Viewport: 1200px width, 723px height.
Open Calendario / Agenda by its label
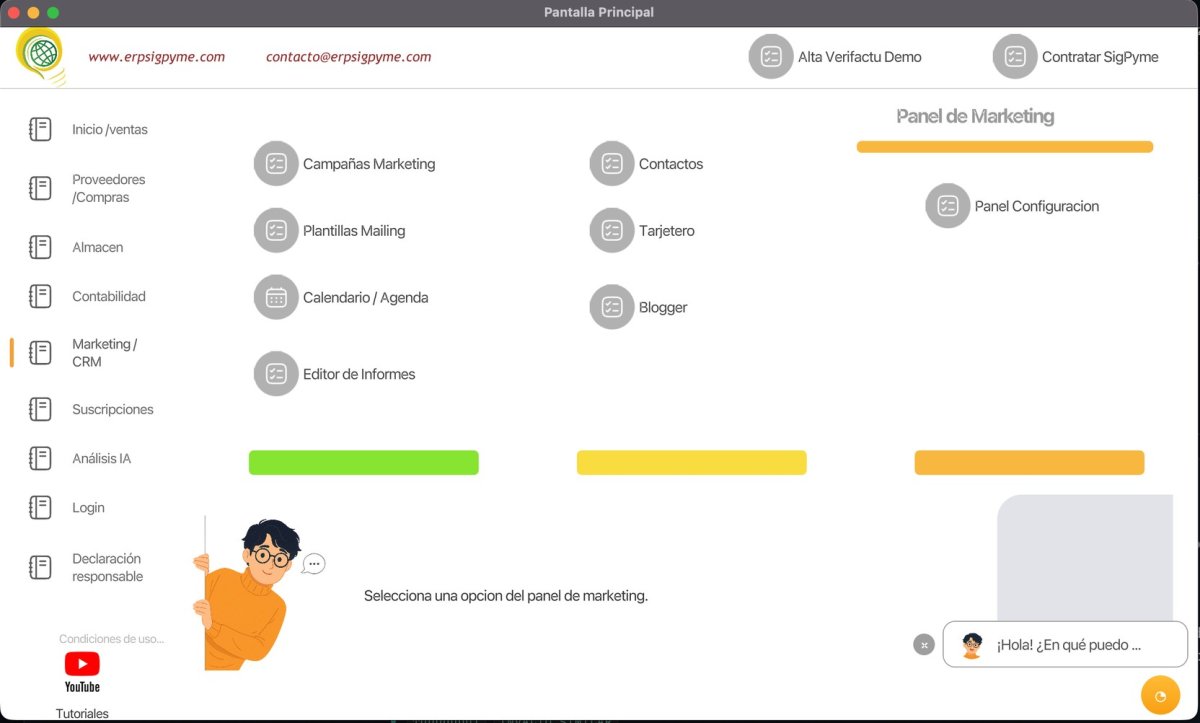[366, 298]
